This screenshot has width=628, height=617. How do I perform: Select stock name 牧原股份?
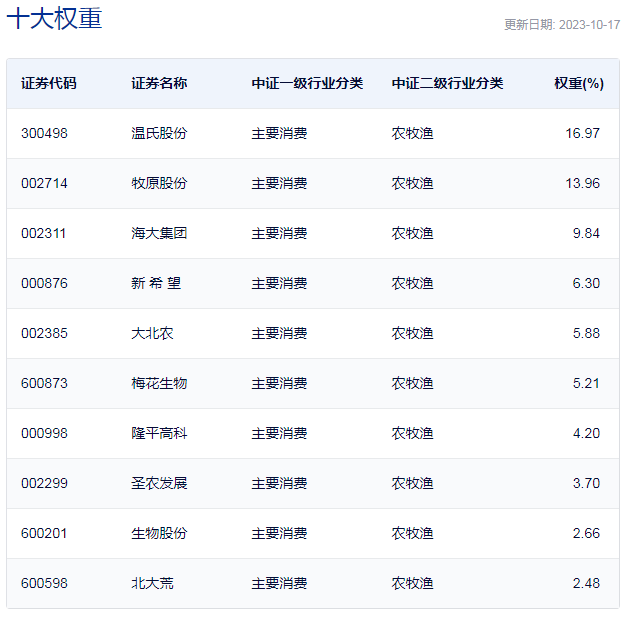[x=159, y=183]
